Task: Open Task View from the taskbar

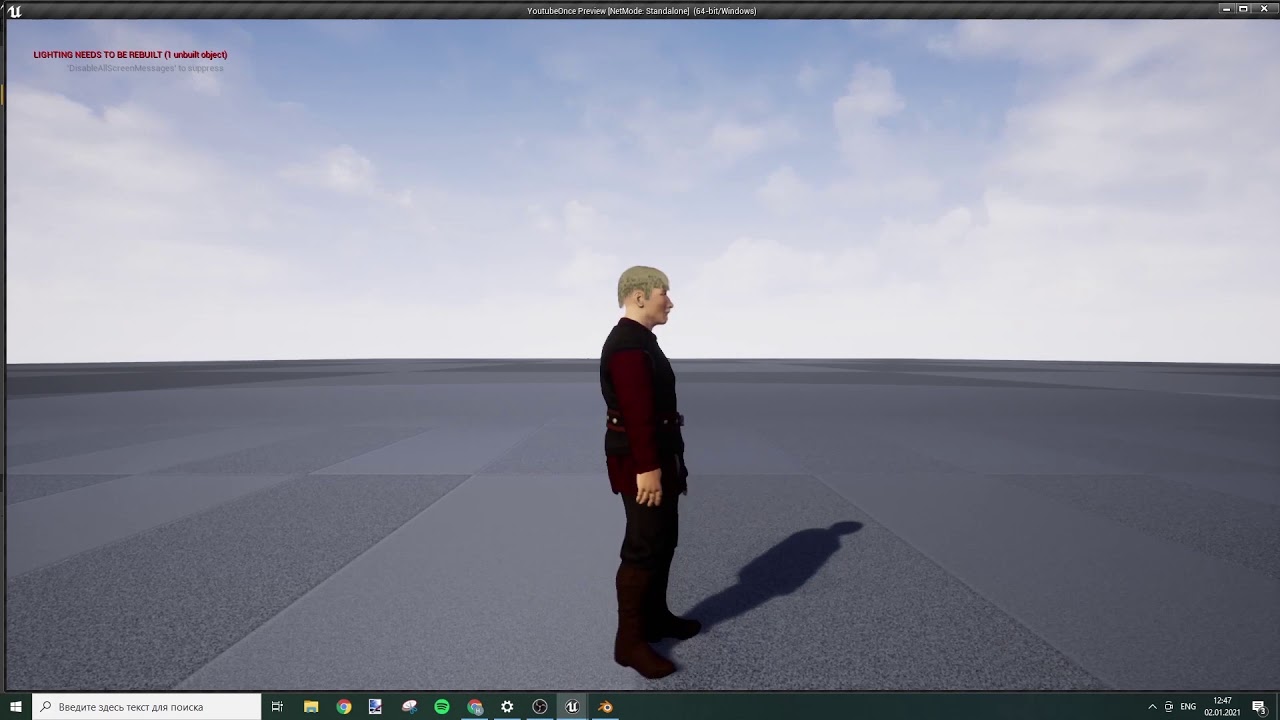Action: 278,706
